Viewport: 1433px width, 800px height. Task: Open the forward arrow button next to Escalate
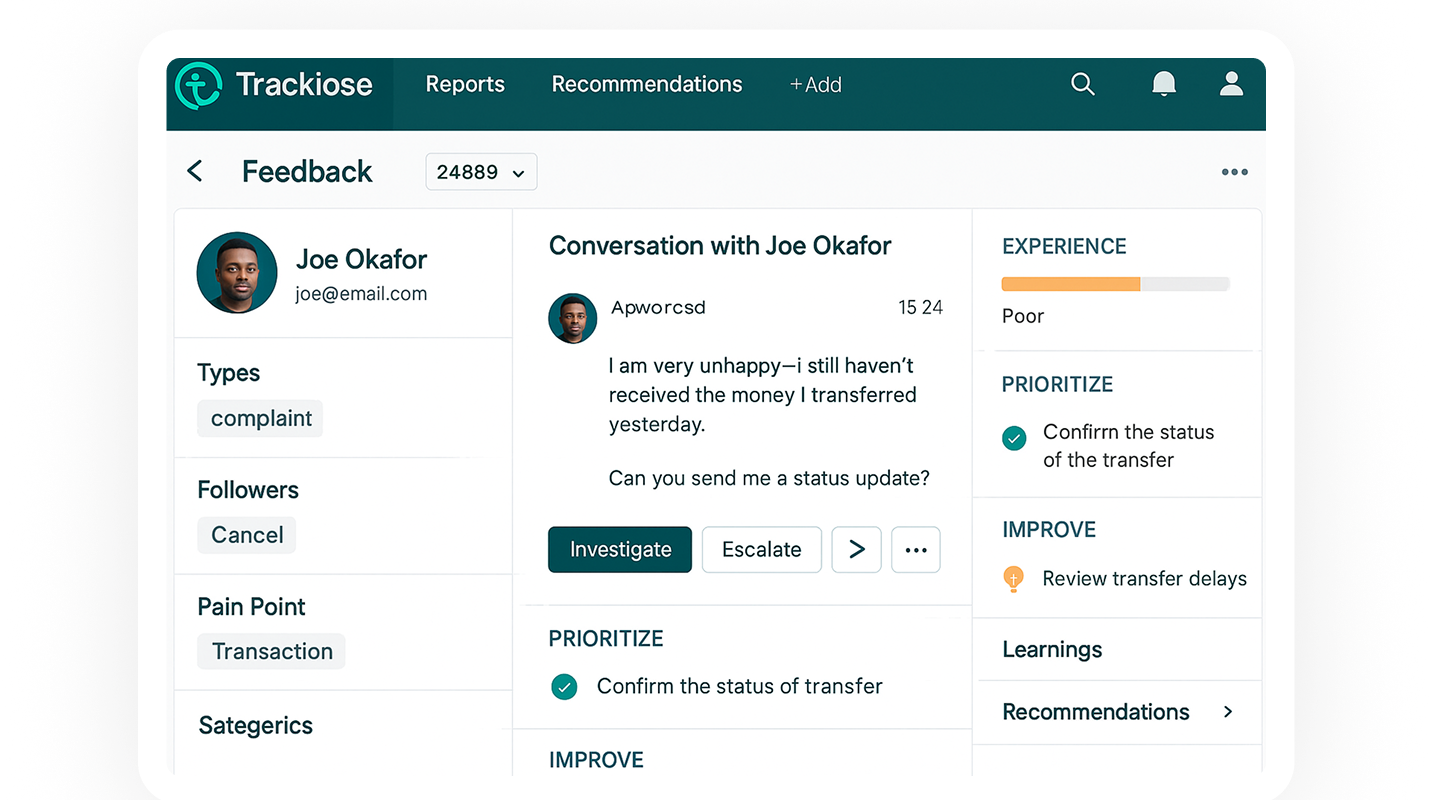856,549
